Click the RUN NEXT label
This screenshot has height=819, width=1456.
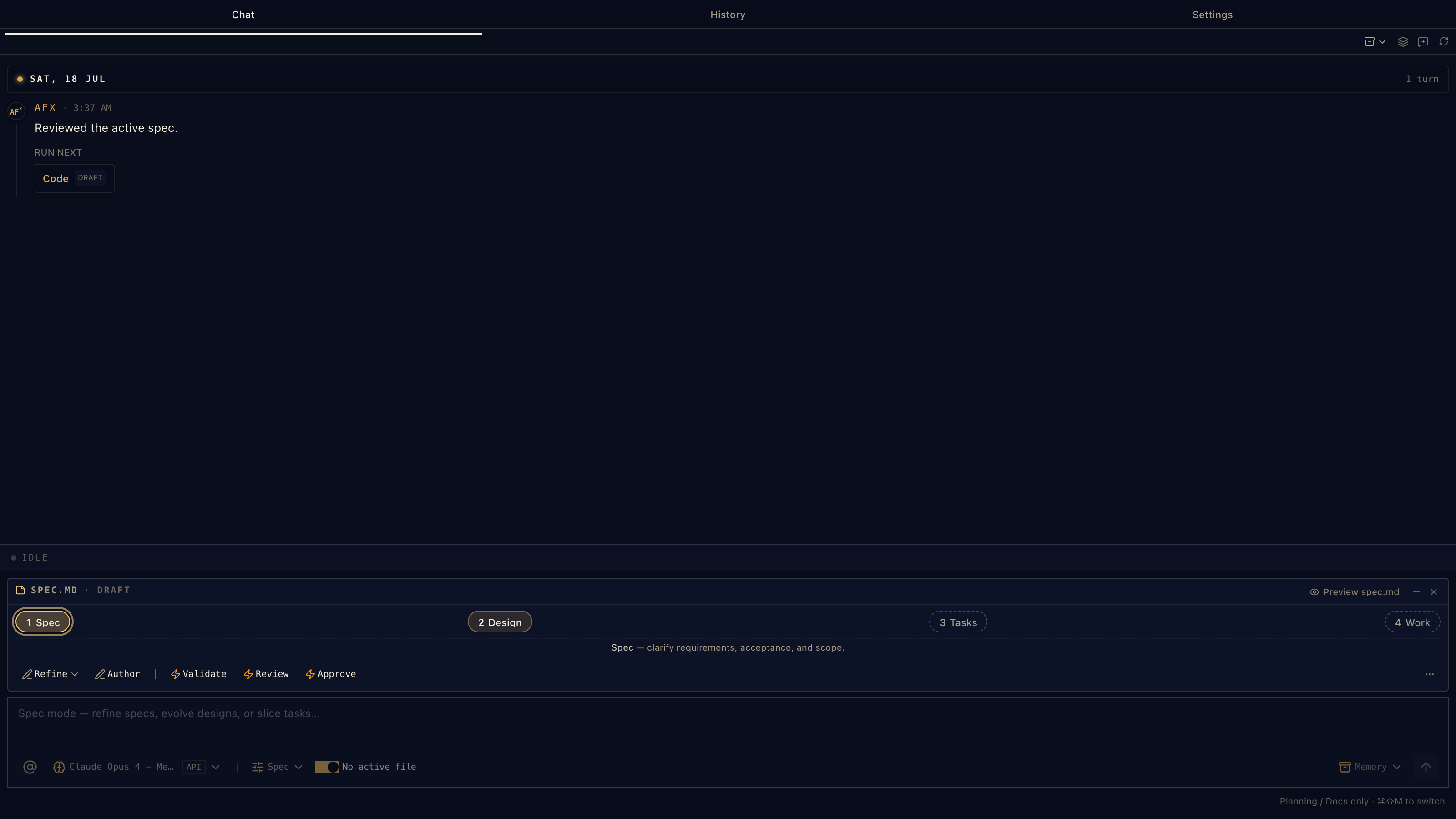(58, 152)
